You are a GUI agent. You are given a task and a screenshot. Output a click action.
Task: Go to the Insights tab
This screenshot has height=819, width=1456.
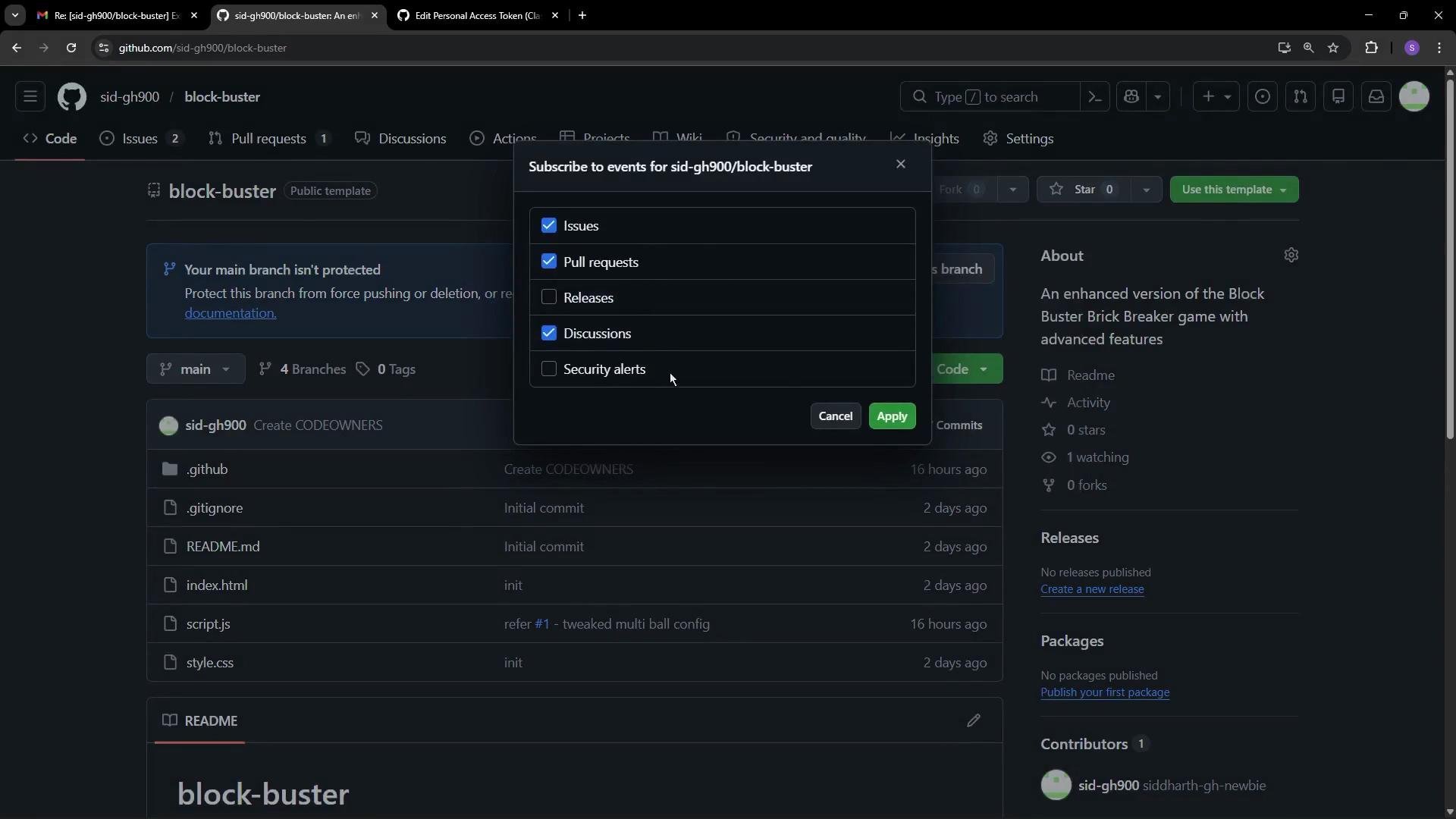point(925,139)
